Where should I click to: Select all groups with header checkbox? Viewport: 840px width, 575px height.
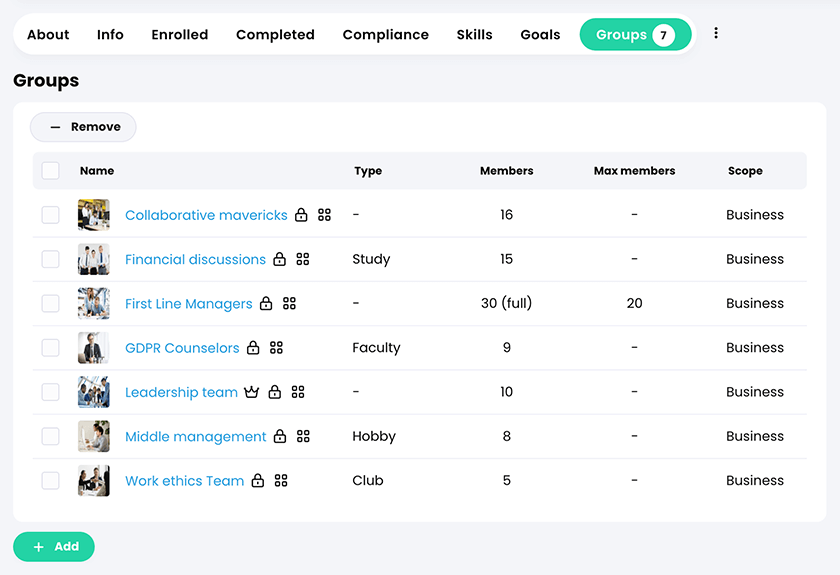point(50,171)
